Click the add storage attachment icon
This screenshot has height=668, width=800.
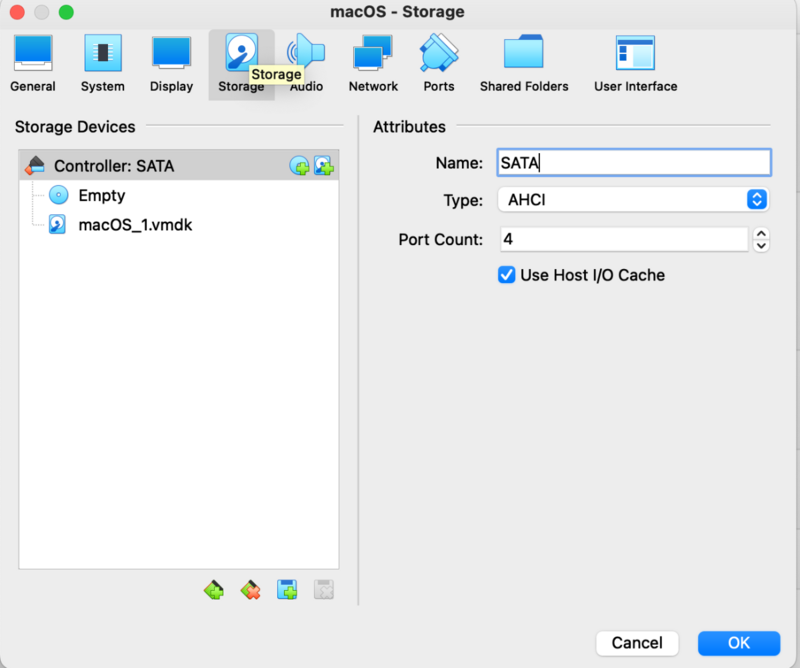click(287, 590)
